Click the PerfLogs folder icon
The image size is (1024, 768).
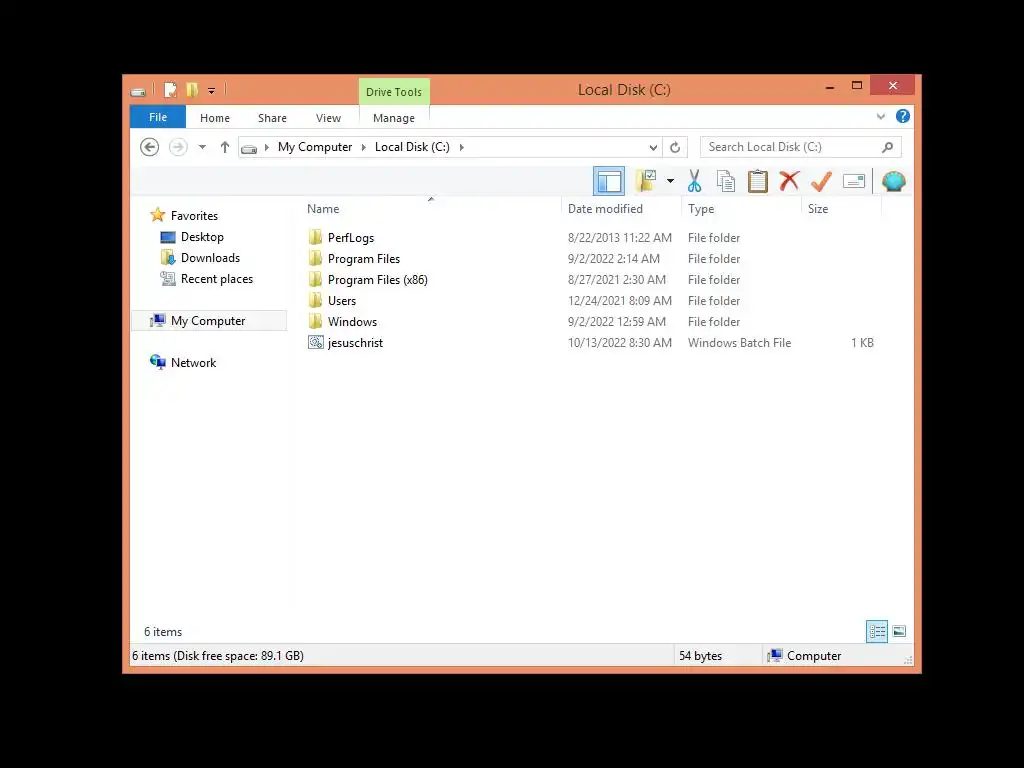pyautogui.click(x=315, y=237)
